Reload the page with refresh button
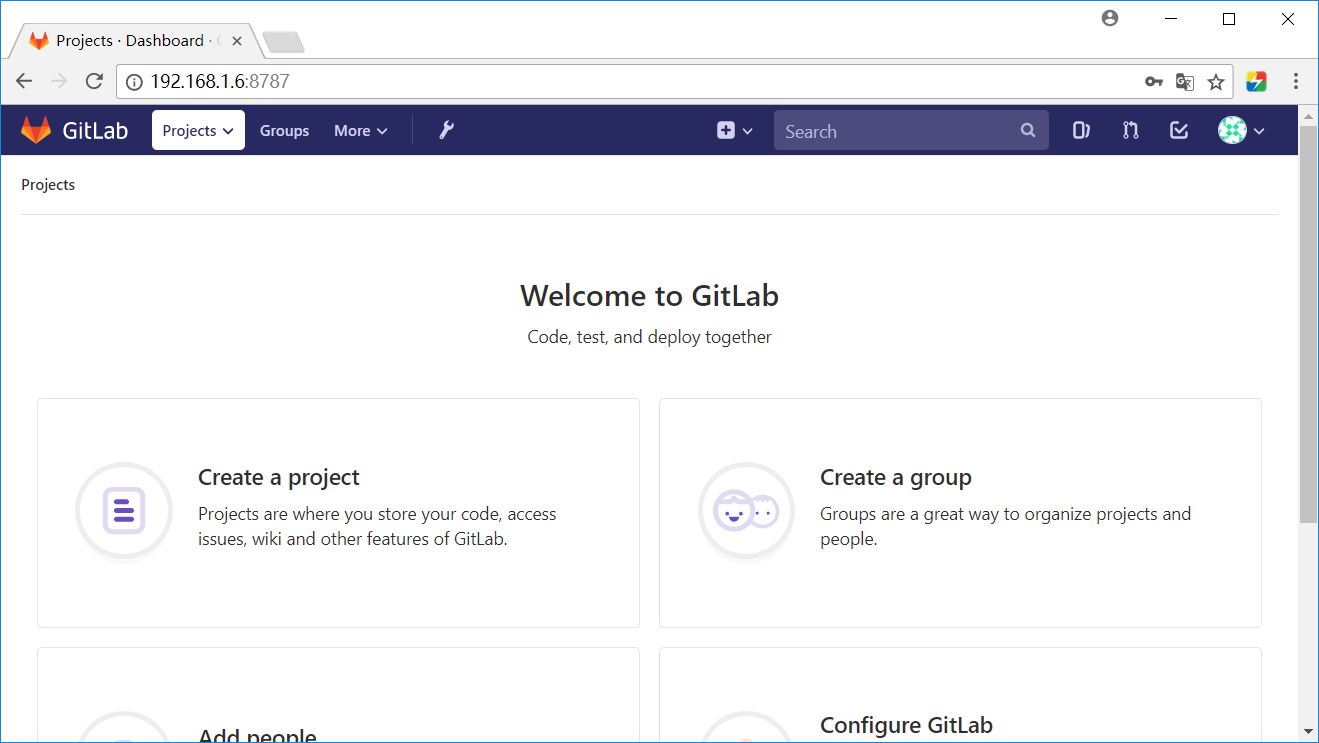The height and width of the screenshot is (743, 1319). pos(94,82)
